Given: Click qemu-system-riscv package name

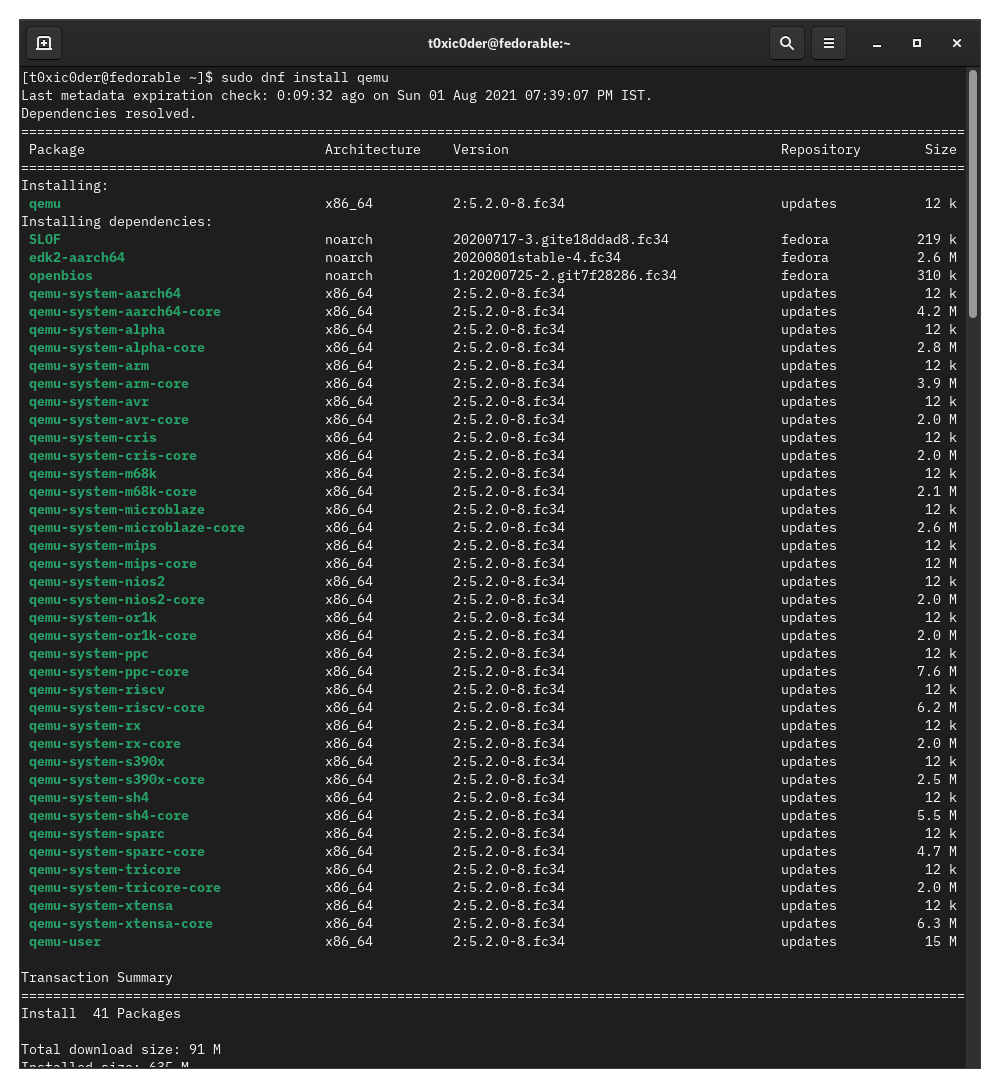Looking at the screenshot, I should 96,690.
